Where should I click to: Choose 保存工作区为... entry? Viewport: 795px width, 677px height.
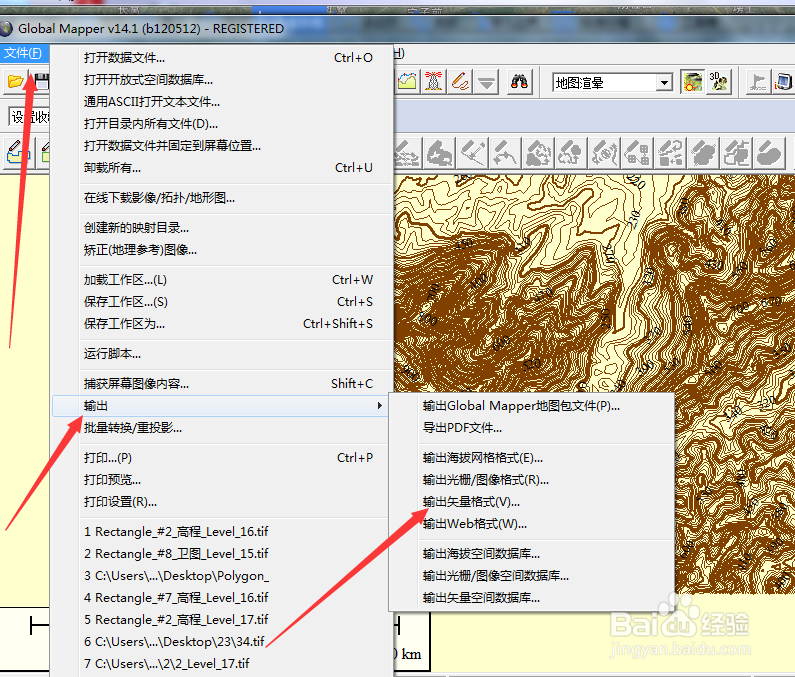click(223, 324)
